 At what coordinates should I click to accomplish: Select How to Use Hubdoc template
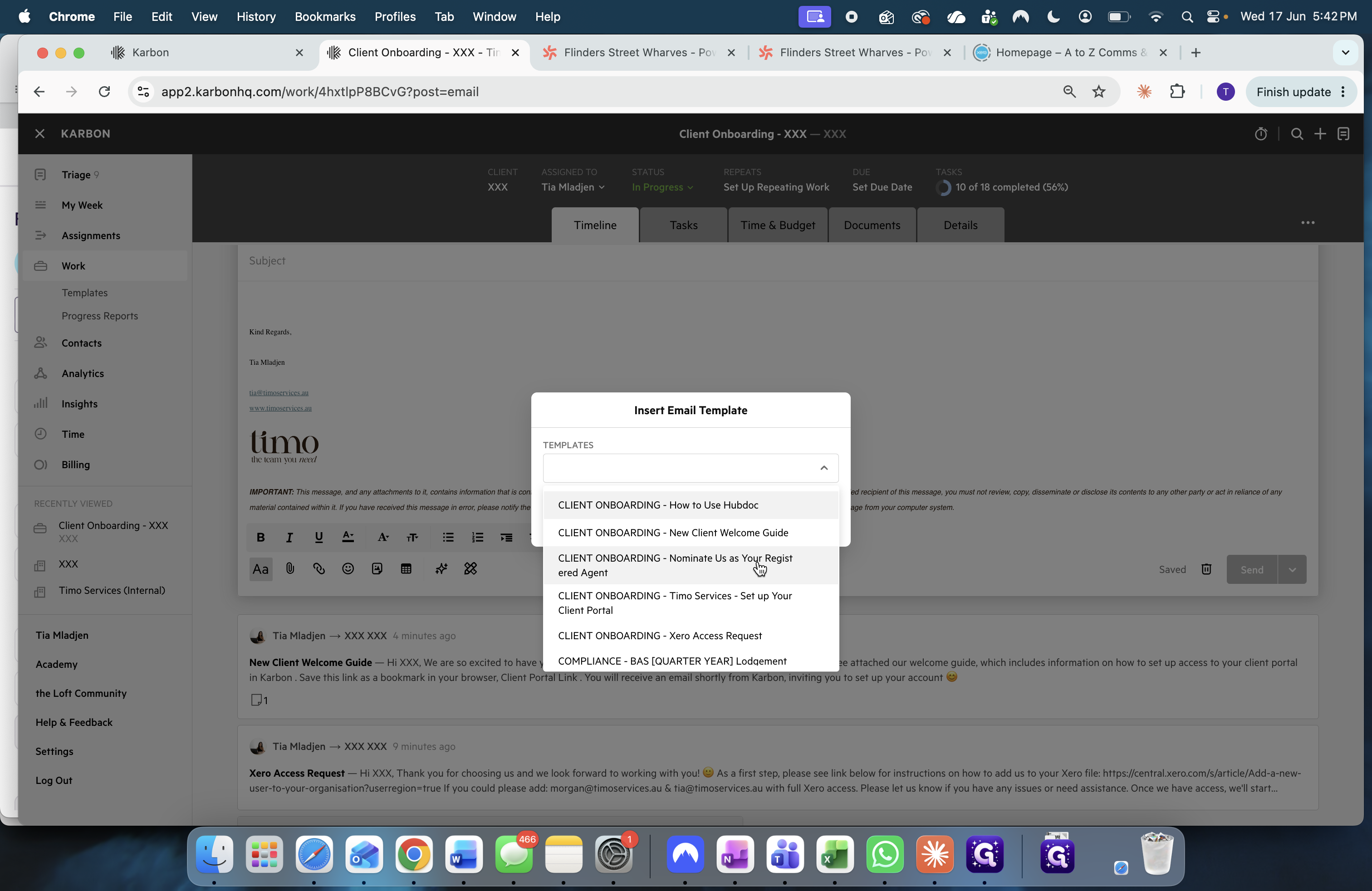[691, 505]
